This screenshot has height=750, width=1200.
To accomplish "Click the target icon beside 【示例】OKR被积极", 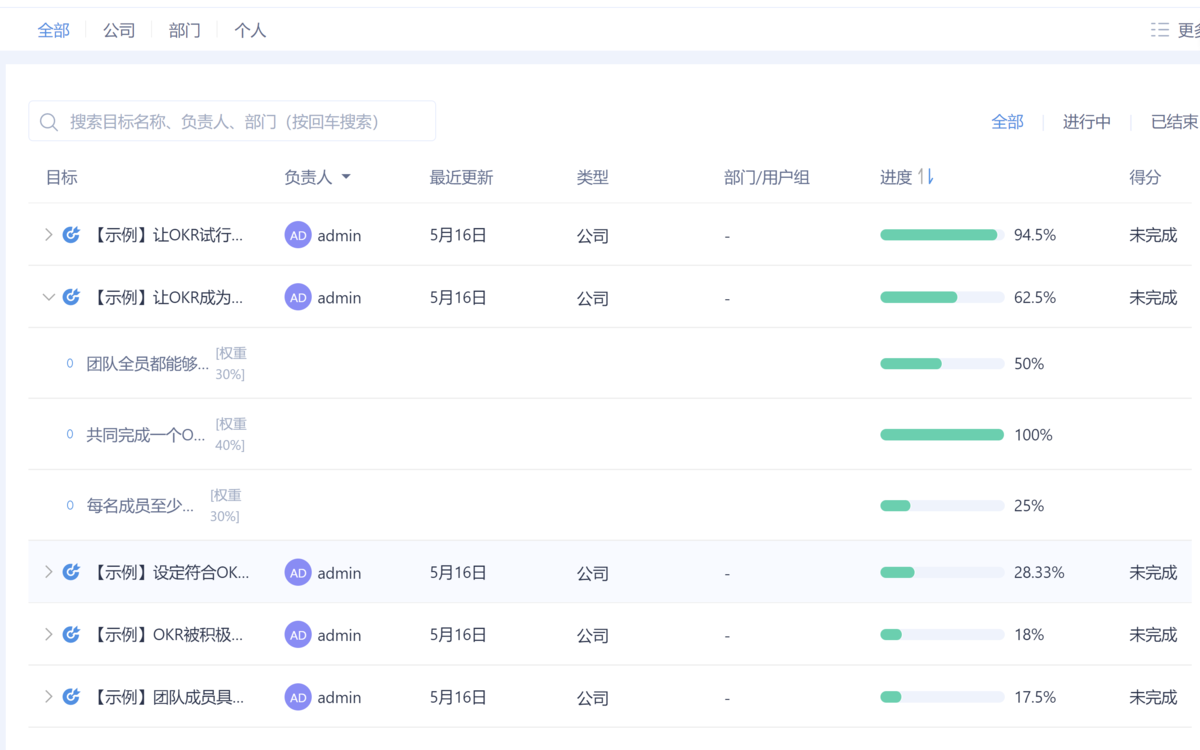I will click(71, 634).
